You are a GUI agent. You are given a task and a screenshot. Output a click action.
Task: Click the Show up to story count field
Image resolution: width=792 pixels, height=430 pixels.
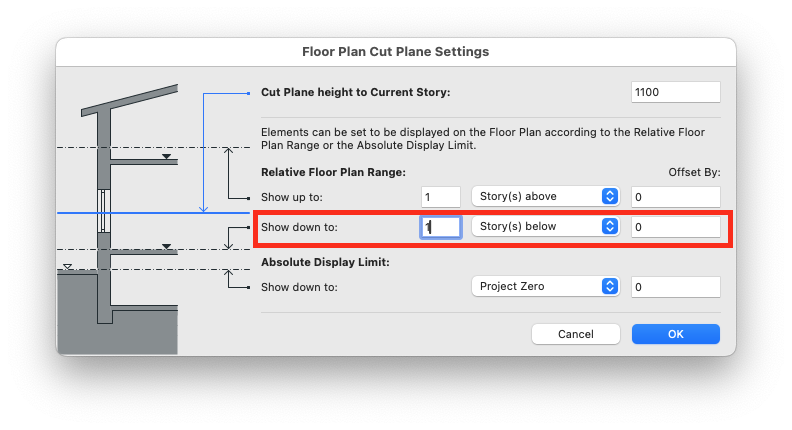[x=441, y=197]
